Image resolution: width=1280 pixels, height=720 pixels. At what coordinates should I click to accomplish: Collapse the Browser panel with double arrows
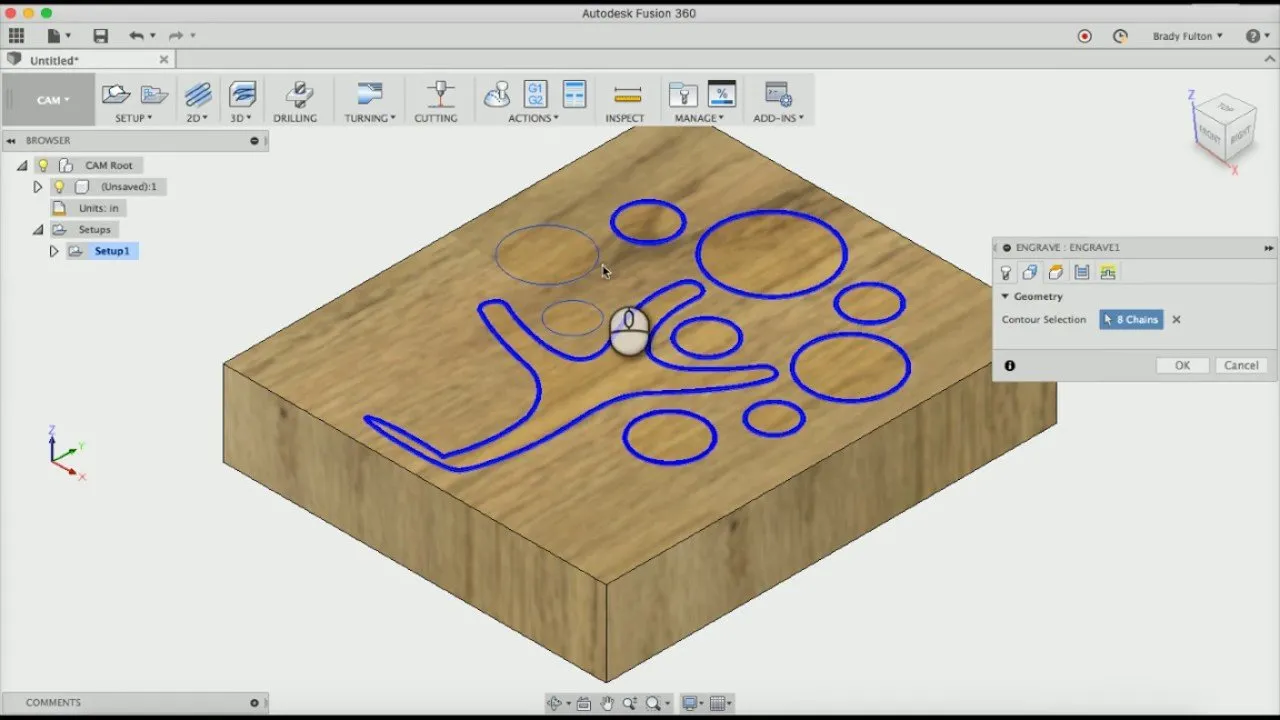click(x=11, y=141)
